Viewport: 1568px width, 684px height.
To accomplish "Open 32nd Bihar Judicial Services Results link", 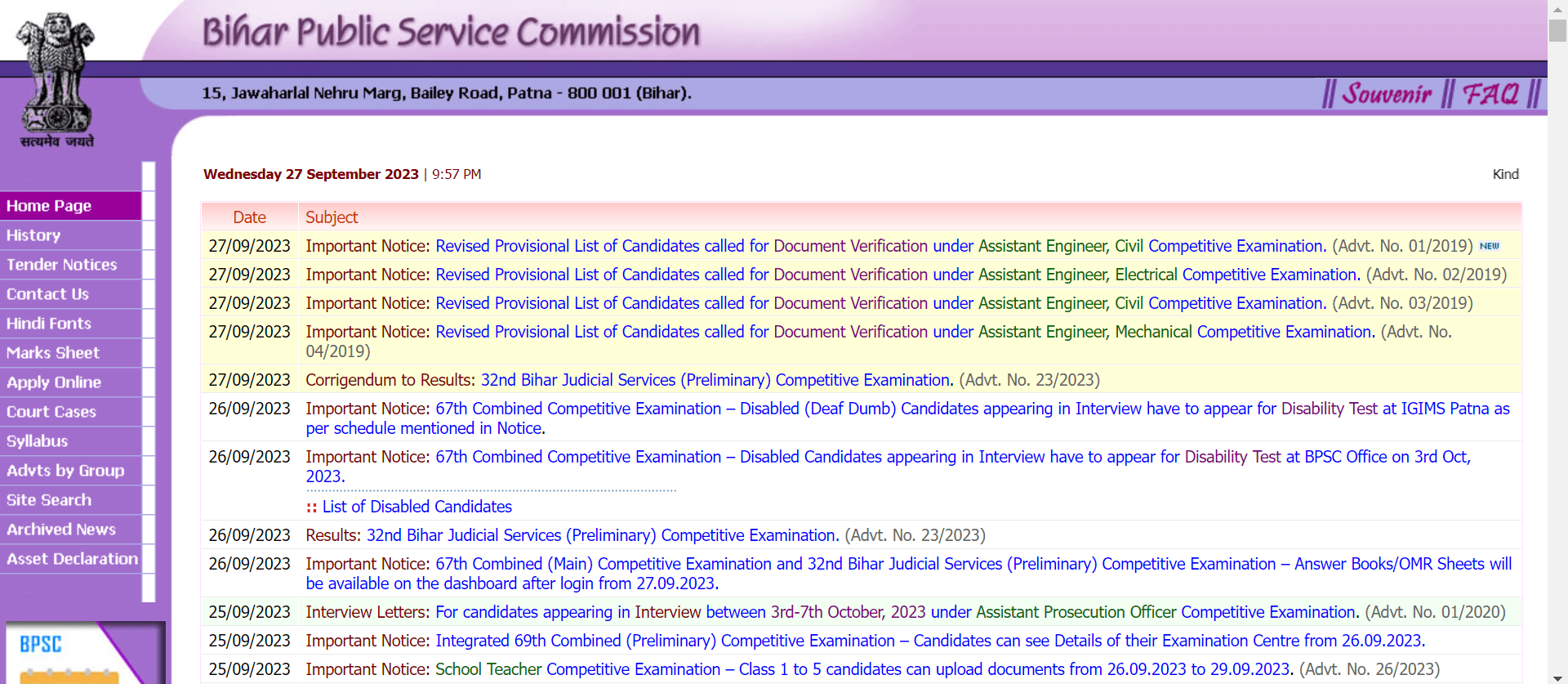I will [602, 535].
